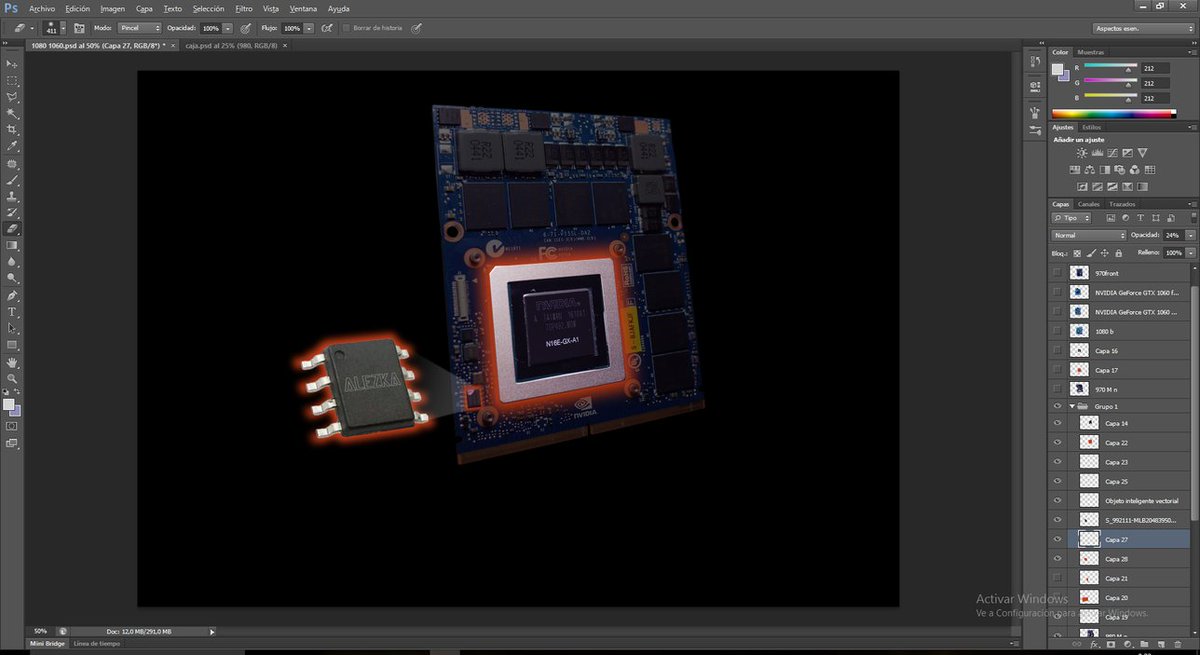Switch to the Canales tab
Screen dimensions: 1200x655
tap(1088, 204)
